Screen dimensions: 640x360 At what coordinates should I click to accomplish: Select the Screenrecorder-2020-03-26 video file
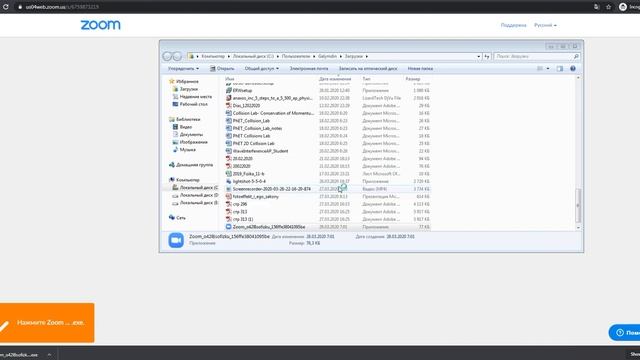(x=271, y=189)
